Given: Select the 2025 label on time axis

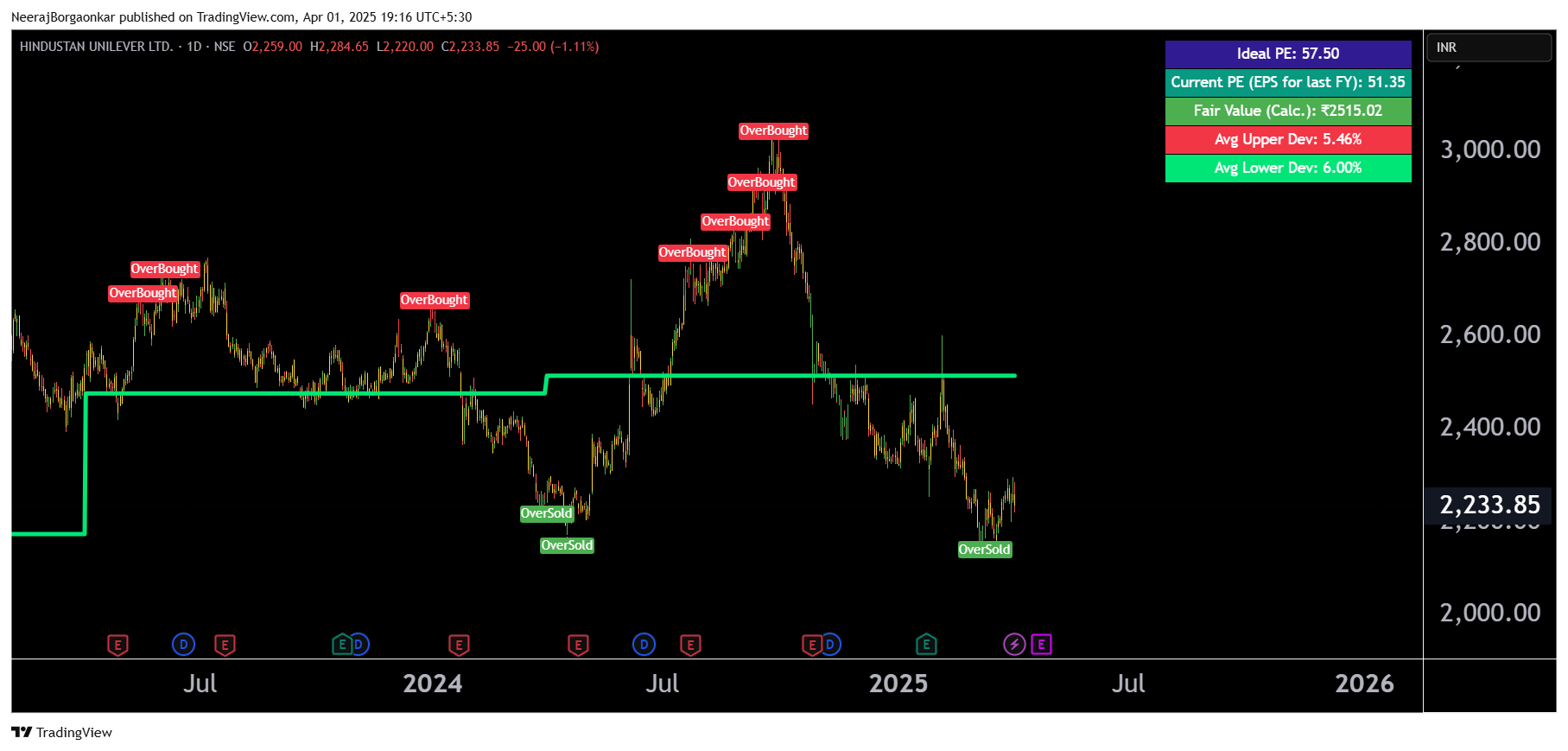Looking at the screenshot, I should (x=898, y=684).
